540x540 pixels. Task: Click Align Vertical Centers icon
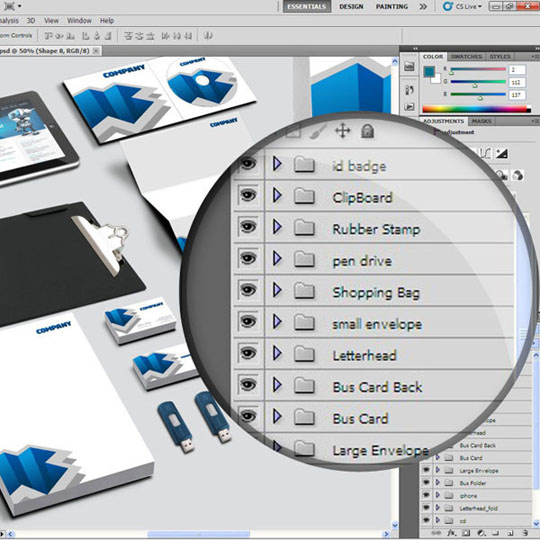pyautogui.click(x=59, y=36)
